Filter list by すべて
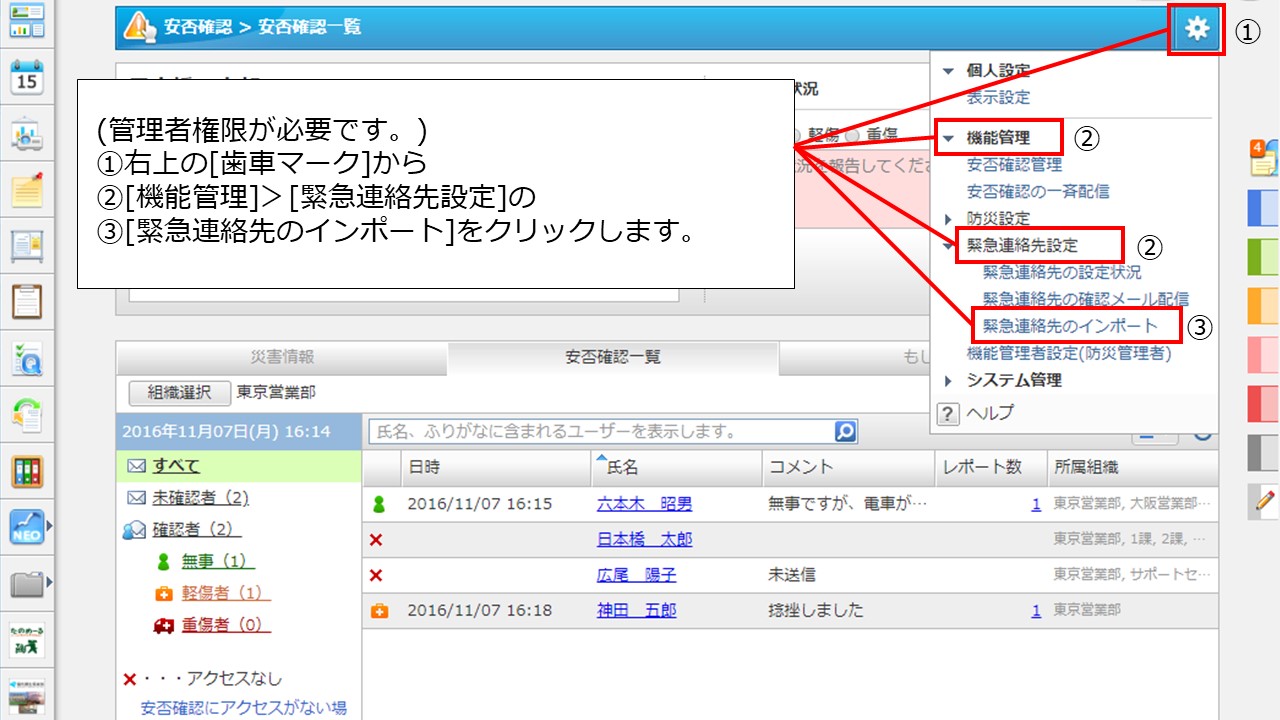Image resolution: width=1280 pixels, height=720 pixels. click(176, 466)
